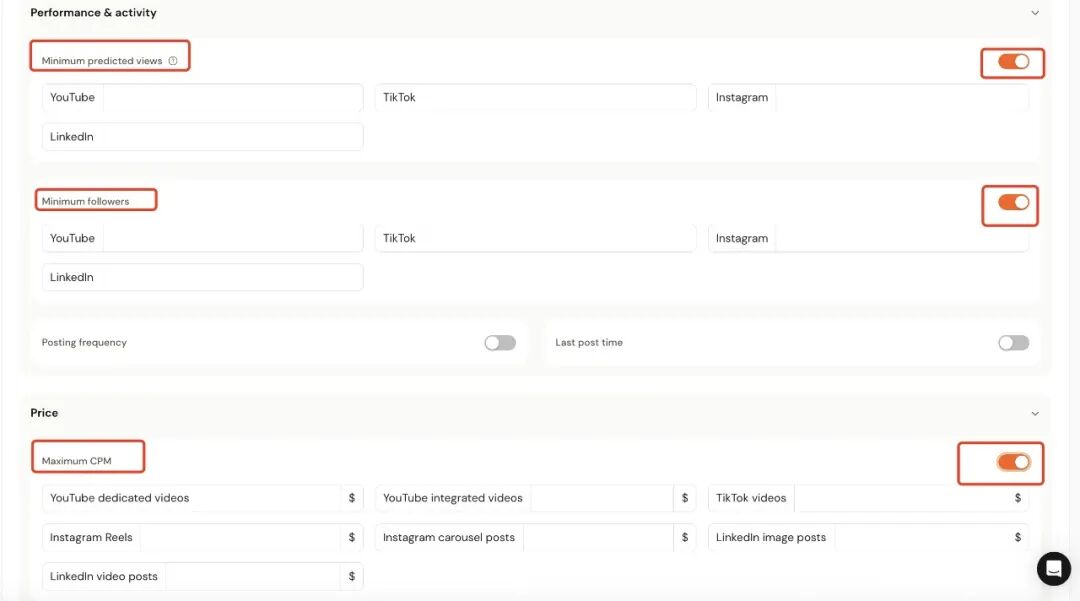
Task: Click the Minimum predicted views info icon
Action: (173, 61)
